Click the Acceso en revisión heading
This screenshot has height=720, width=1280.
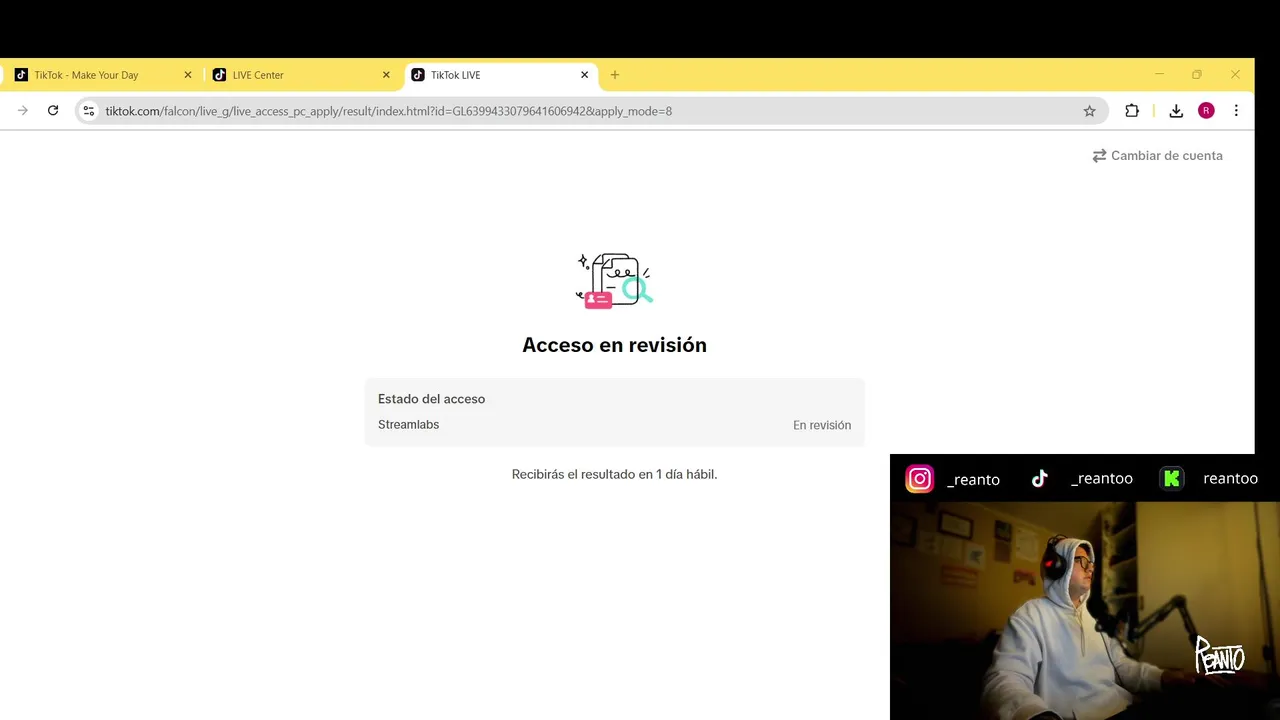(614, 345)
